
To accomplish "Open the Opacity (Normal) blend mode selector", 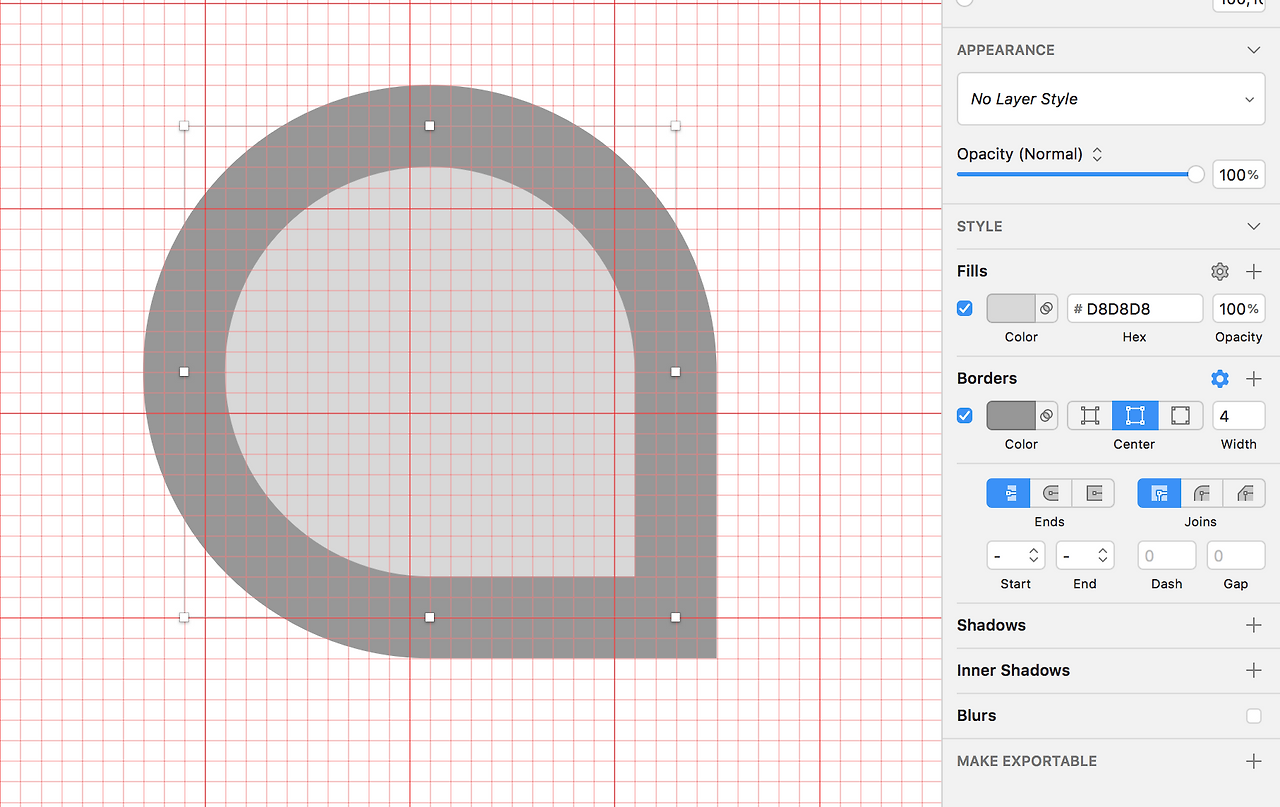I will point(1030,154).
